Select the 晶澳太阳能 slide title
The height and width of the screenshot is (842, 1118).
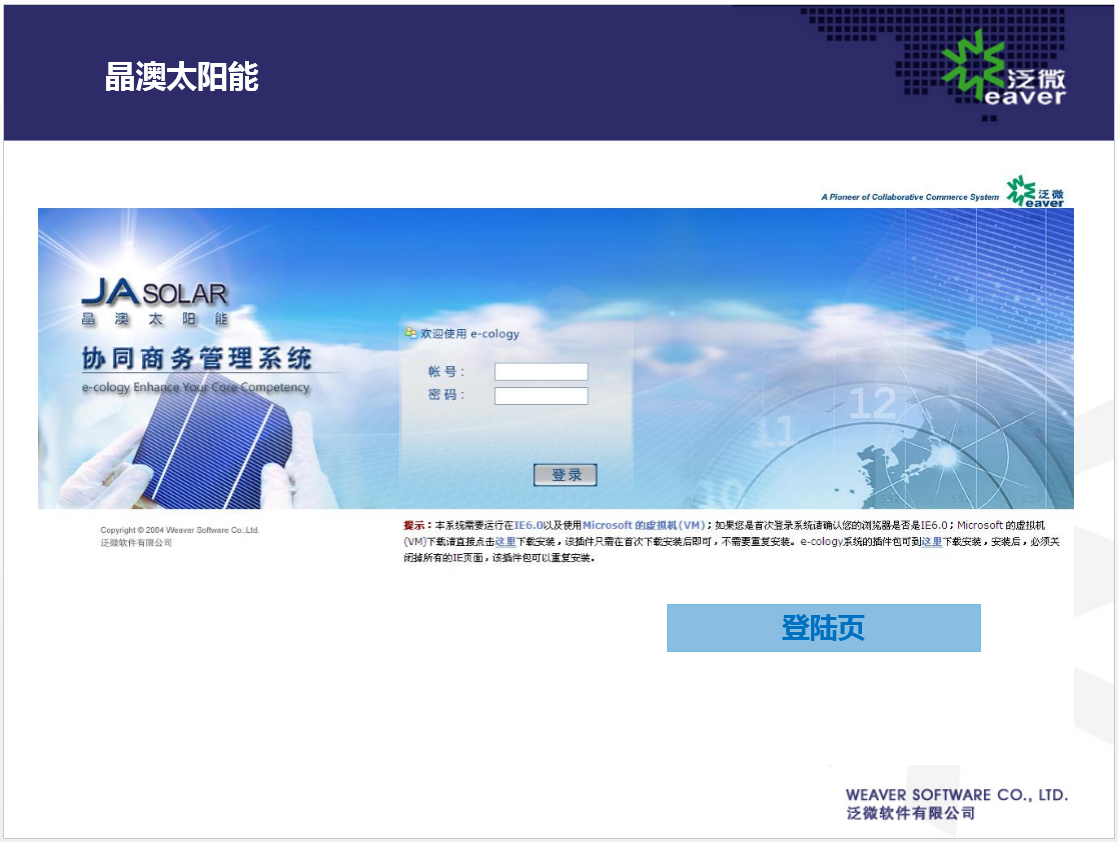182,77
